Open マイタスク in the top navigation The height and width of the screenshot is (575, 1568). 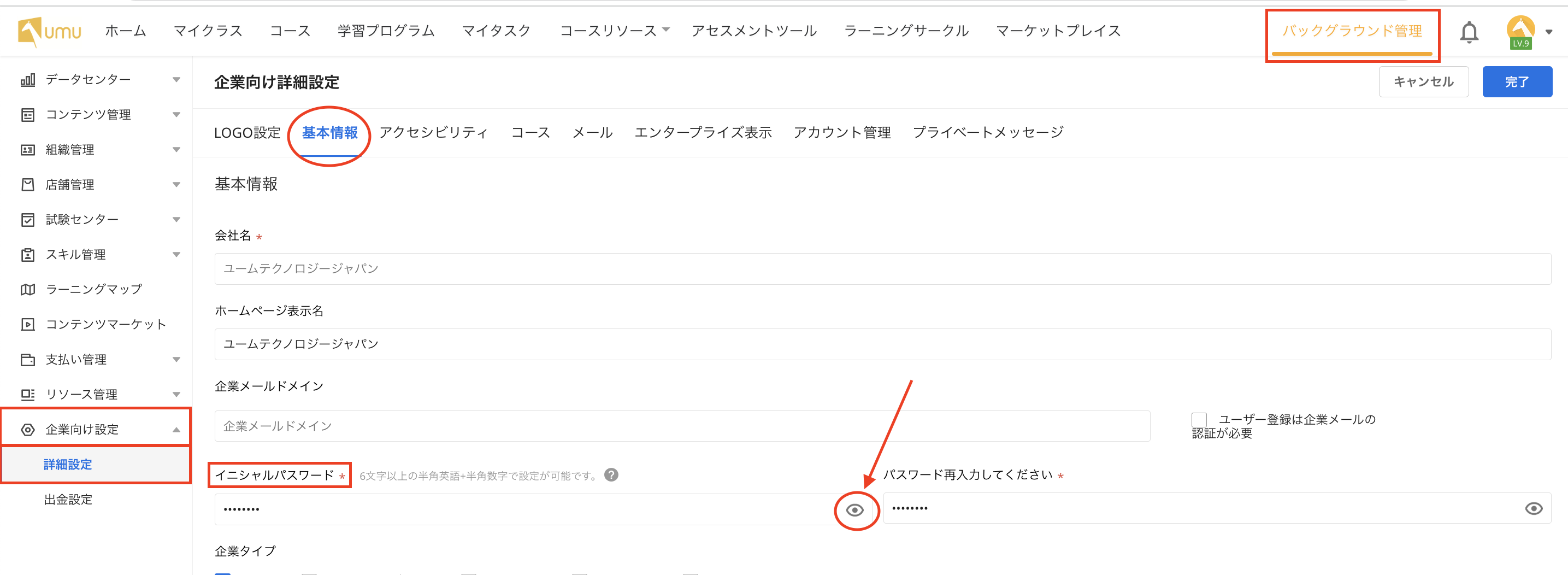tap(497, 31)
